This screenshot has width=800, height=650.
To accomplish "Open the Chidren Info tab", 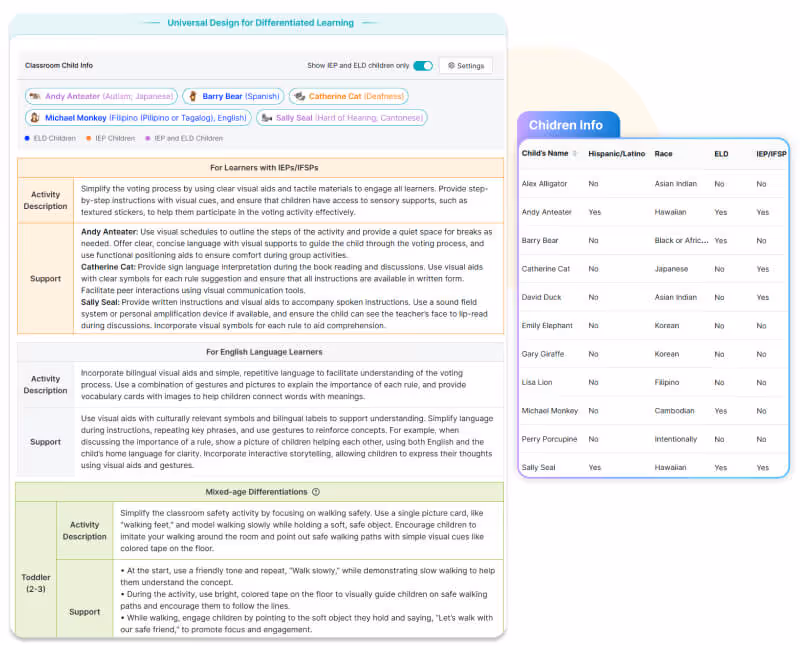I will [x=568, y=125].
